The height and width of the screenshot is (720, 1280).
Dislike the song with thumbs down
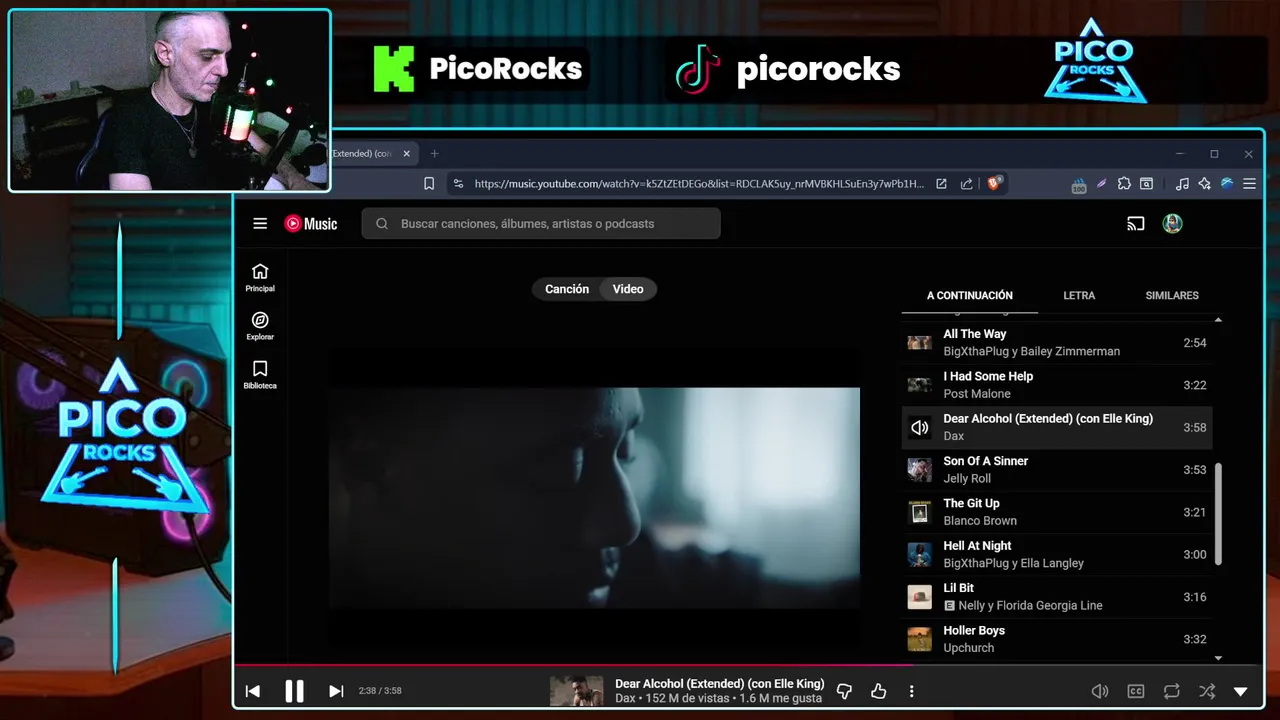tap(844, 691)
